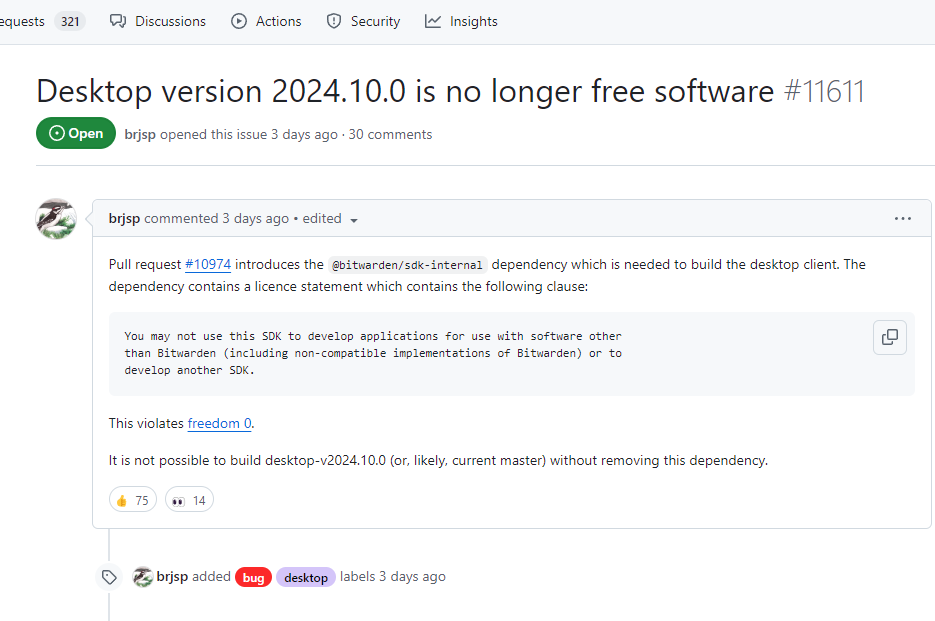
Task: Click the 30 comments text
Action: pyautogui.click(x=391, y=134)
